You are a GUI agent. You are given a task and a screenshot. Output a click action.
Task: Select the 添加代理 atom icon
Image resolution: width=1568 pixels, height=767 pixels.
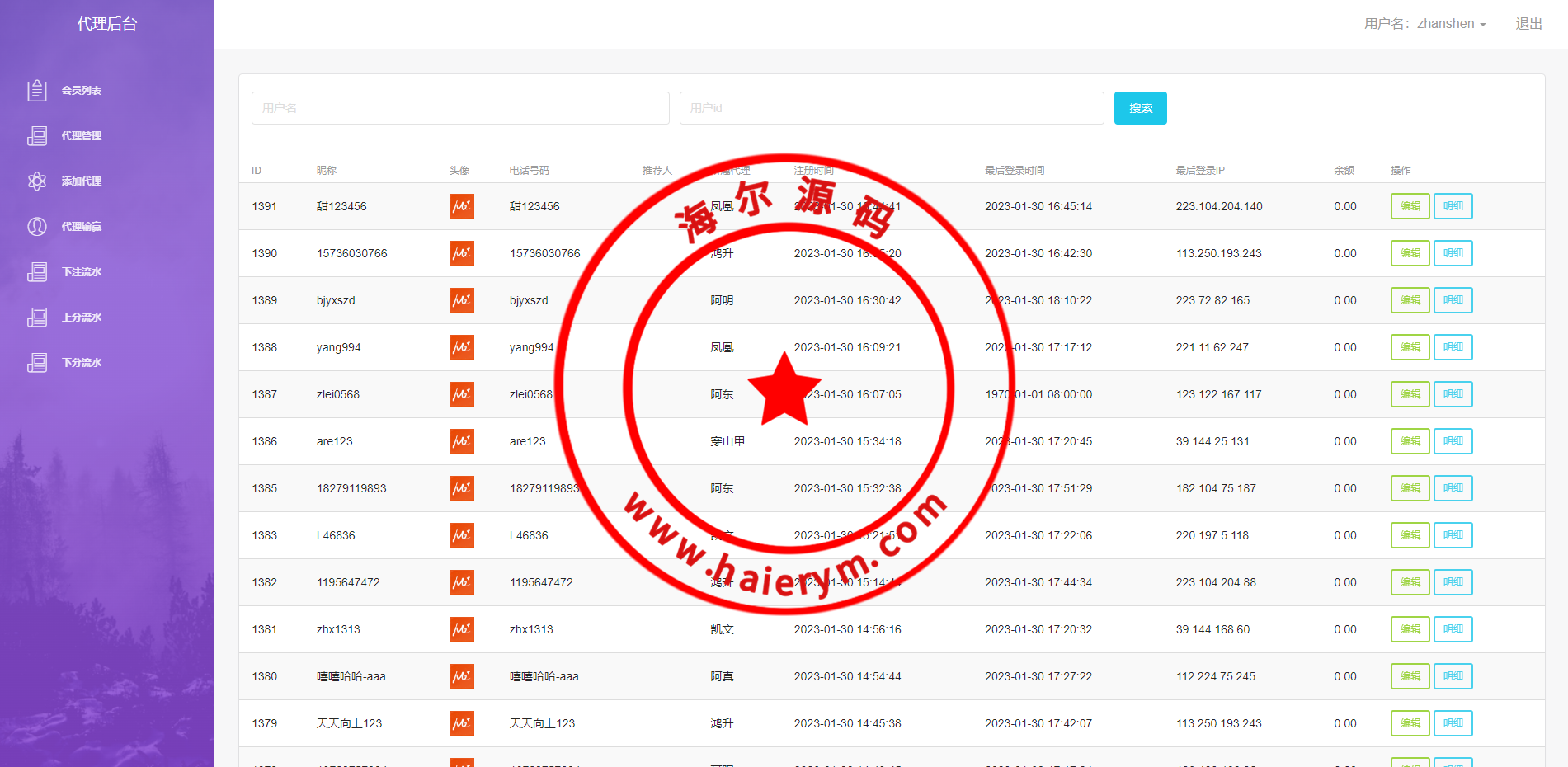37,181
